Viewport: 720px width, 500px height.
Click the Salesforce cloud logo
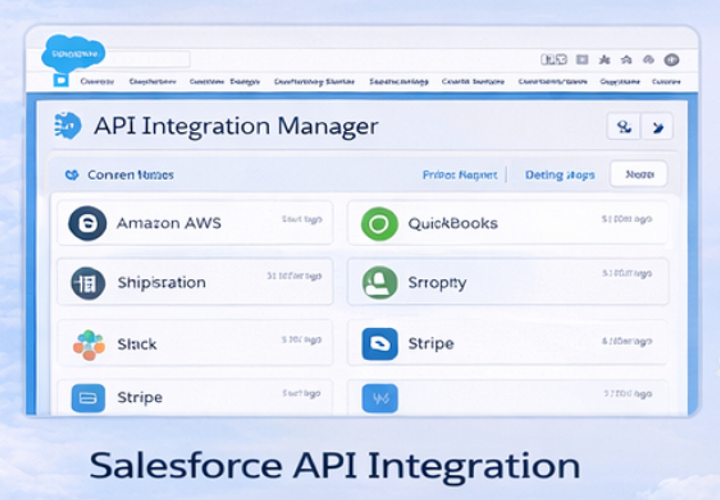tap(73, 53)
